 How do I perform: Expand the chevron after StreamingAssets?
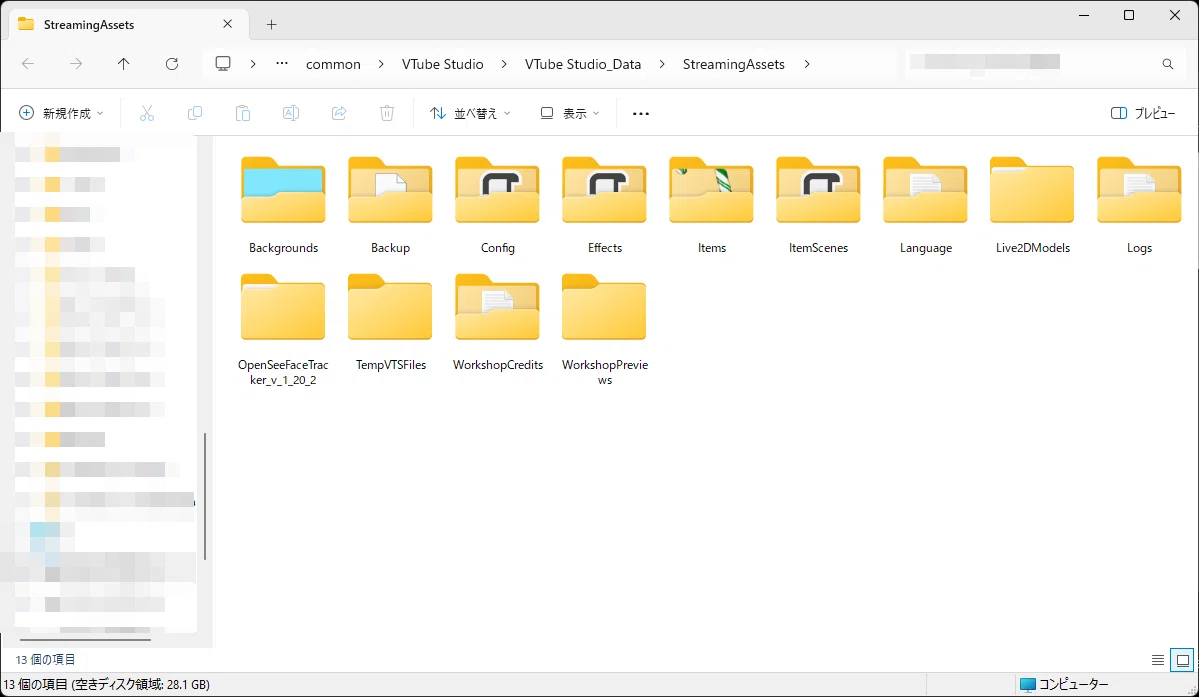point(807,64)
